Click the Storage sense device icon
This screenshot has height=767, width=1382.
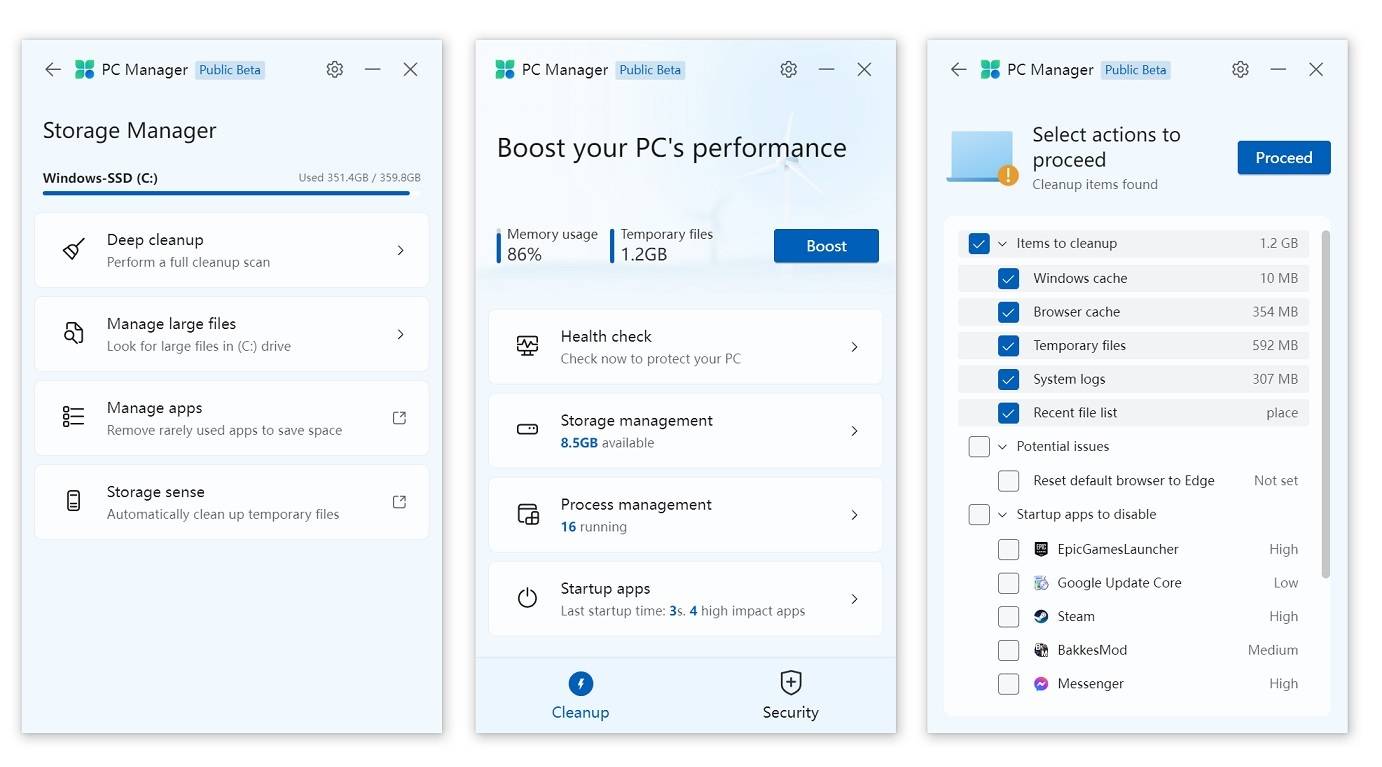pos(73,502)
